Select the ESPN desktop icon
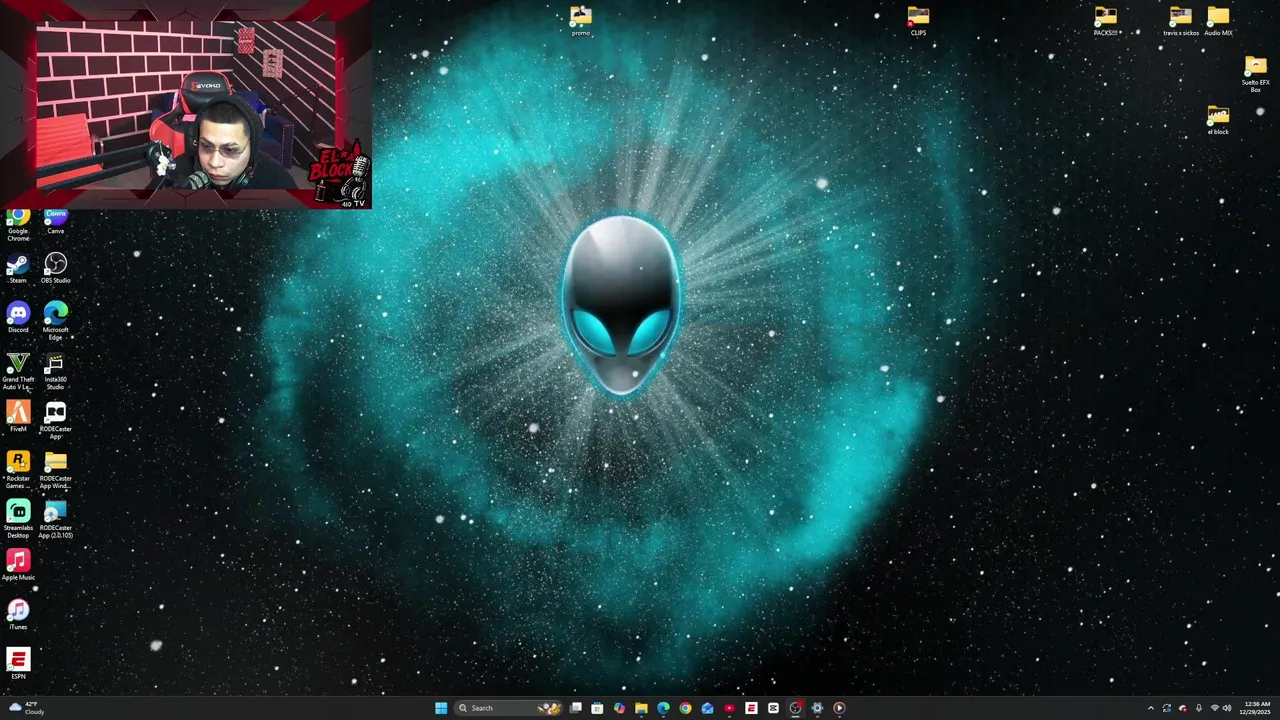 click(18, 663)
